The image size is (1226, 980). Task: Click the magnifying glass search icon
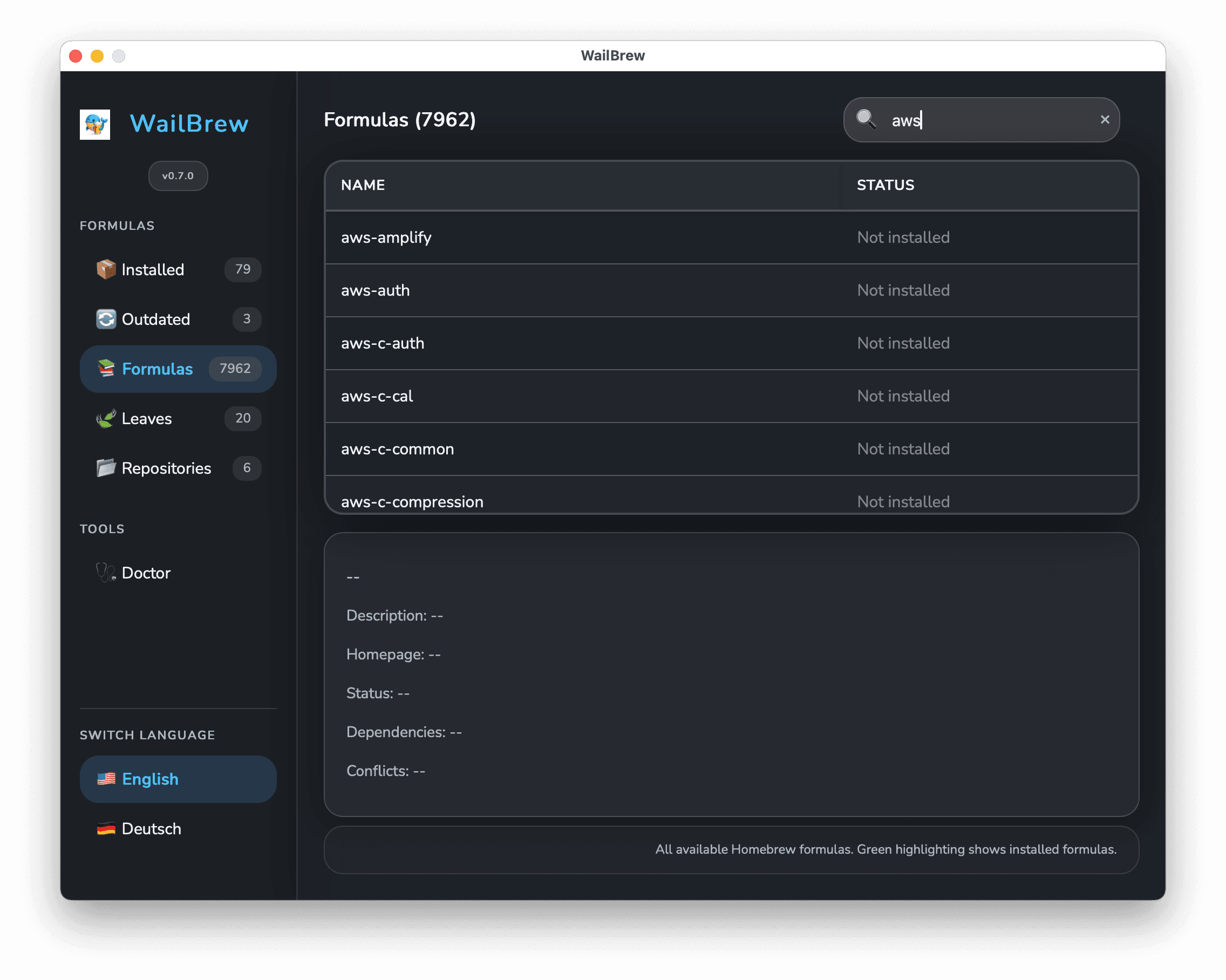click(866, 119)
